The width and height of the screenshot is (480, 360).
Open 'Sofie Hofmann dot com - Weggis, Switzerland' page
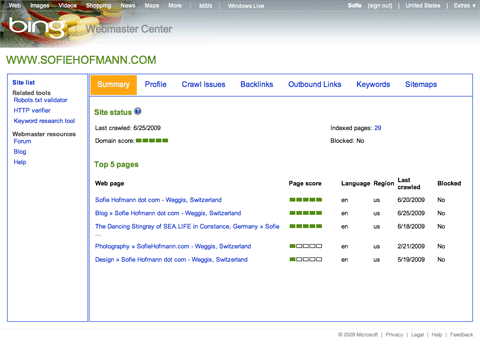pos(158,200)
